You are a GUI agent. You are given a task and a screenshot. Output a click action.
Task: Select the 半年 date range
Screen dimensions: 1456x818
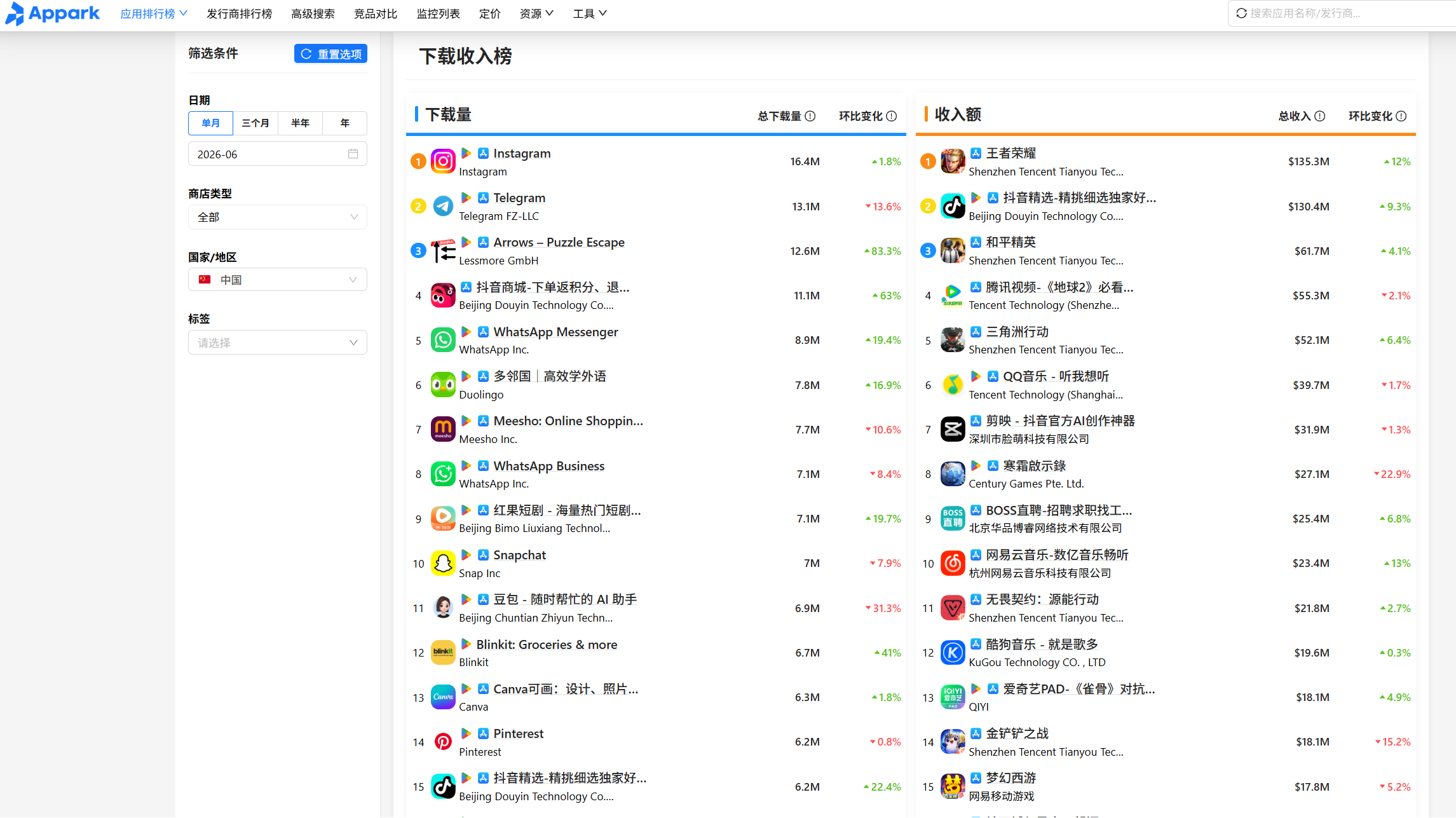pyautogui.click(x=300, y=123)
